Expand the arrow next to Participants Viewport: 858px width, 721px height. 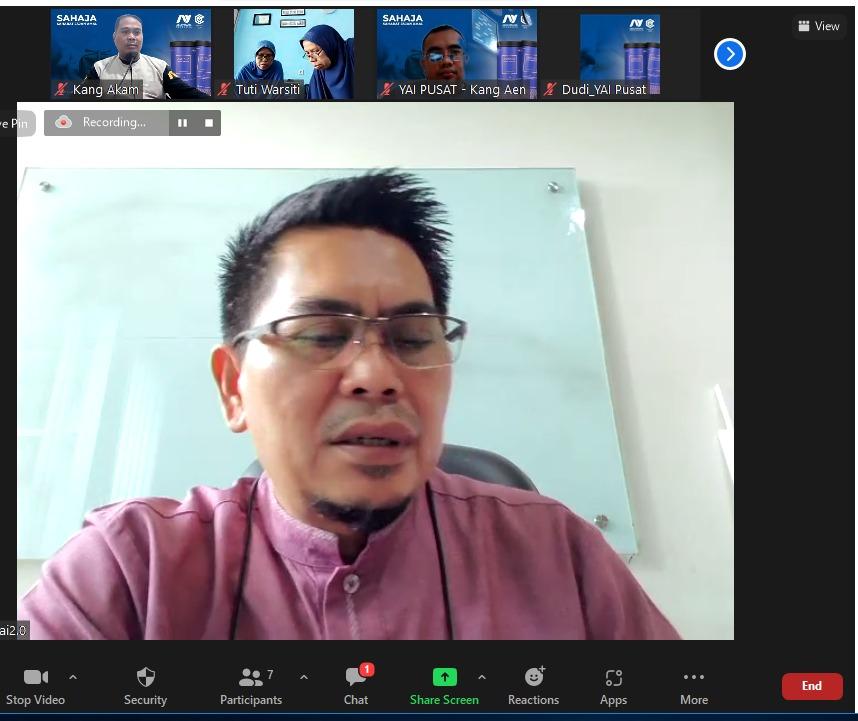coord(304,677)
